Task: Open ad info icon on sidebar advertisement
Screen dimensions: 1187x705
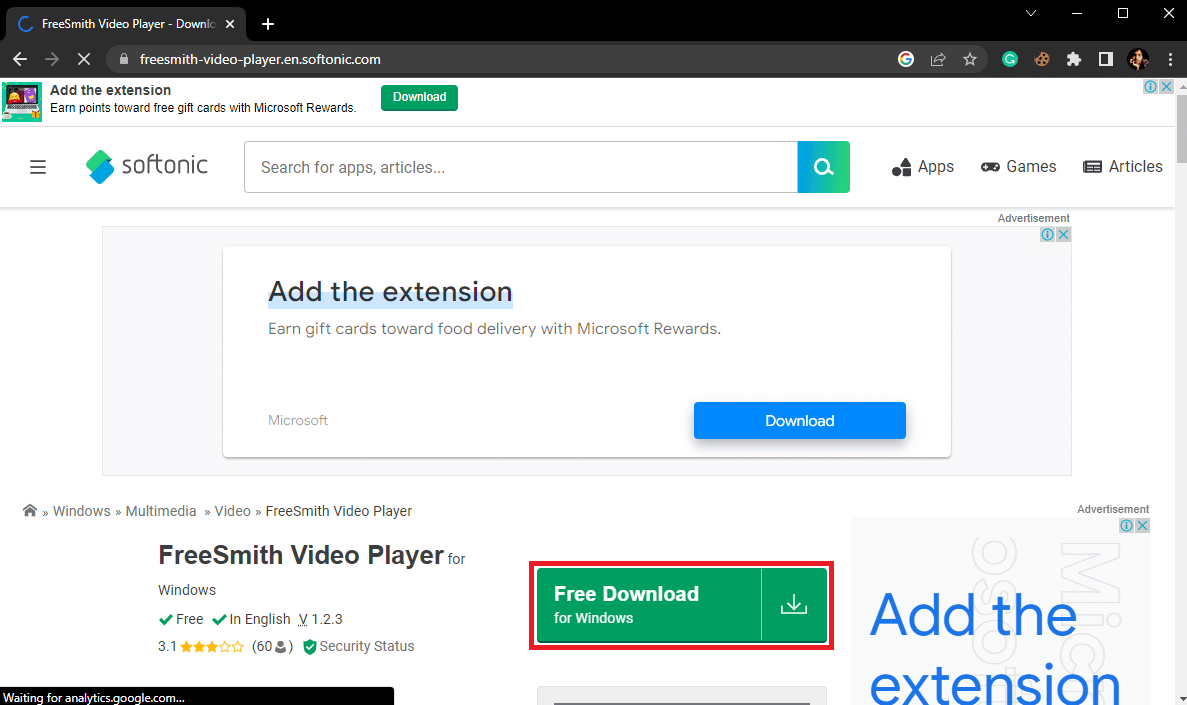Action: point(1126,526)
